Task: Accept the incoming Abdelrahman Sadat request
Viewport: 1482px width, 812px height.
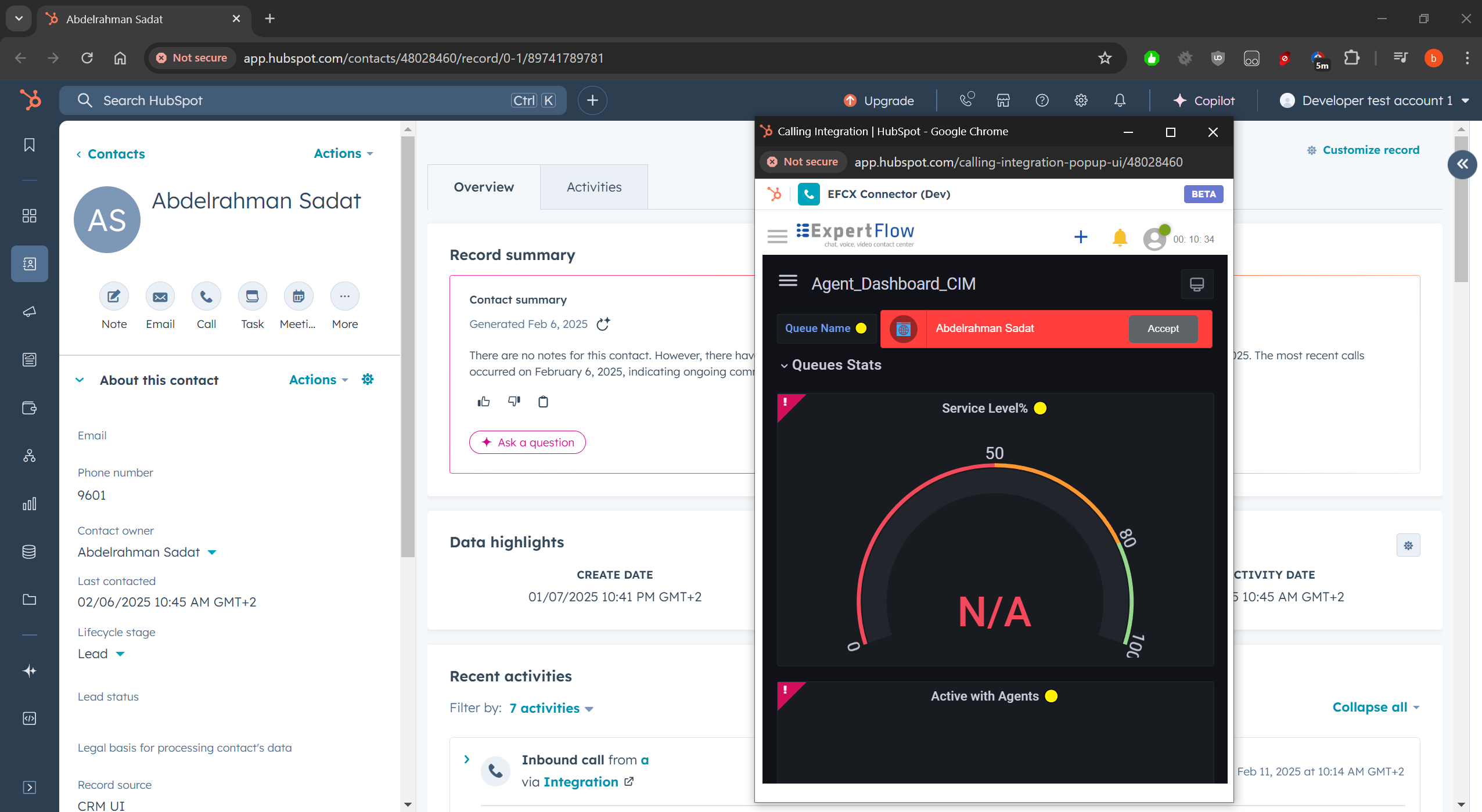Action: pos(1163,329)
